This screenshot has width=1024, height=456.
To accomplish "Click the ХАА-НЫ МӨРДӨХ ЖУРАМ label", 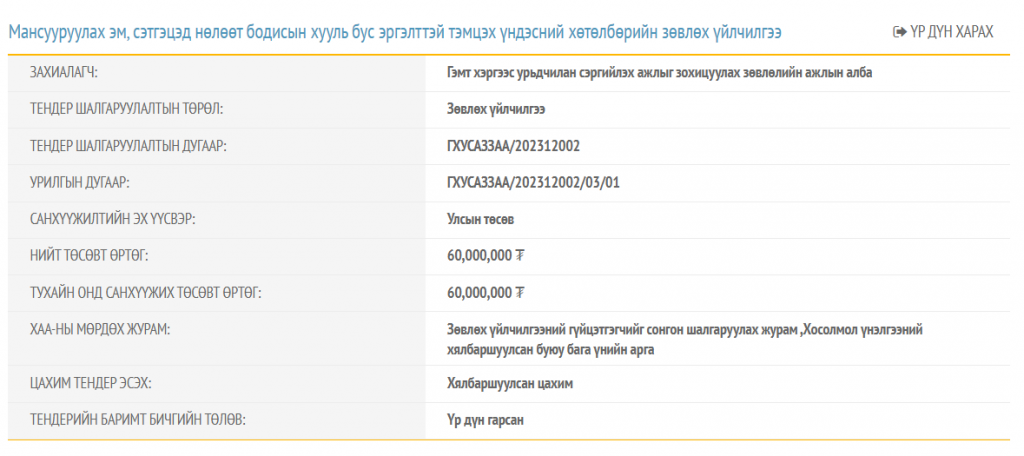I will pyautogui.click(x=100, y=331).
